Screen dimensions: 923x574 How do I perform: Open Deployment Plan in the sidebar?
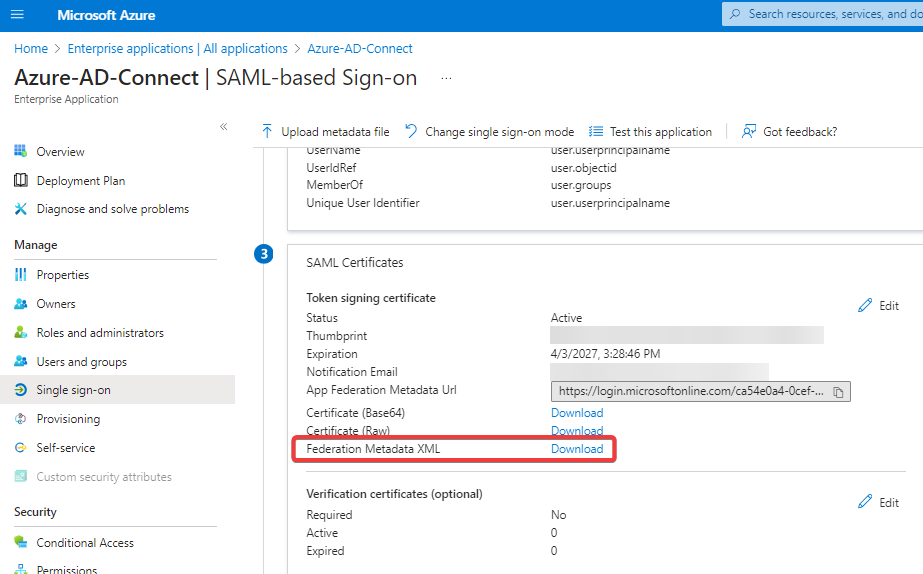click(81, 181)
